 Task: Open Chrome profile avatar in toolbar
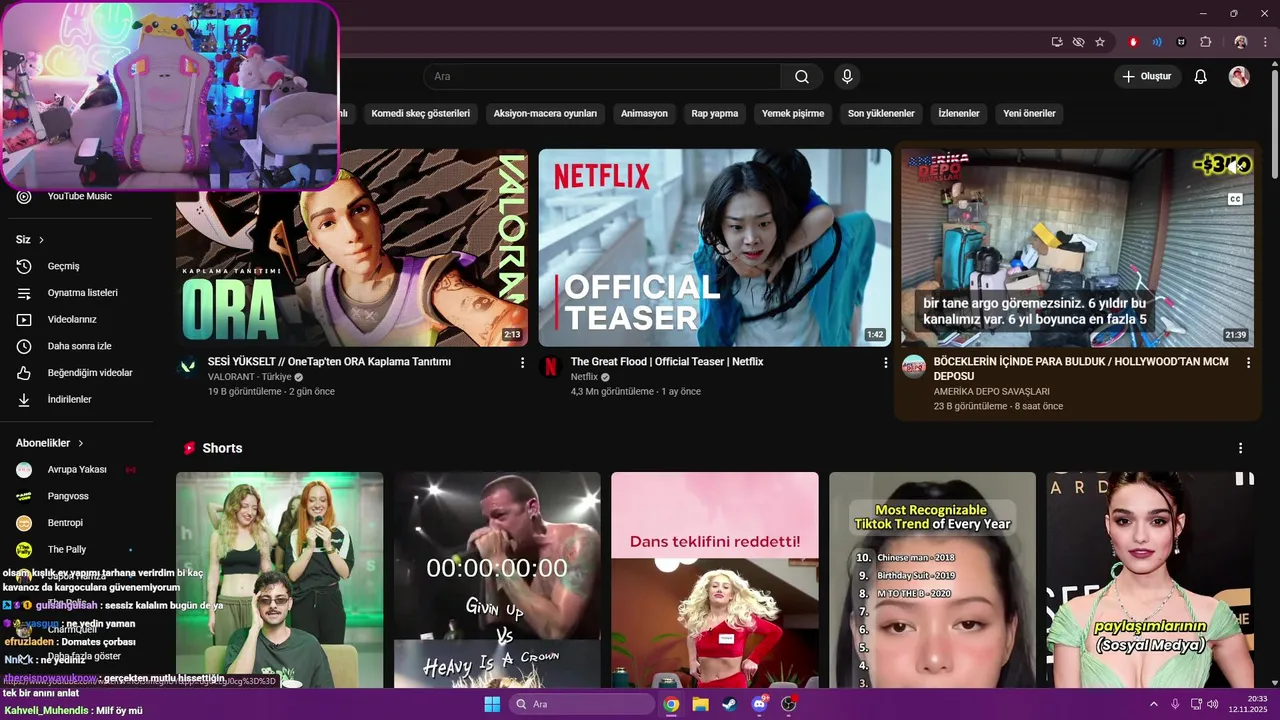[x=1241, y=42]
